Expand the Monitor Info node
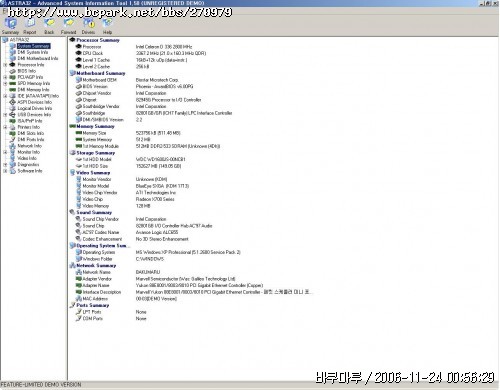The width and height of the screenshot is (500, 390). tap(5, 152)
